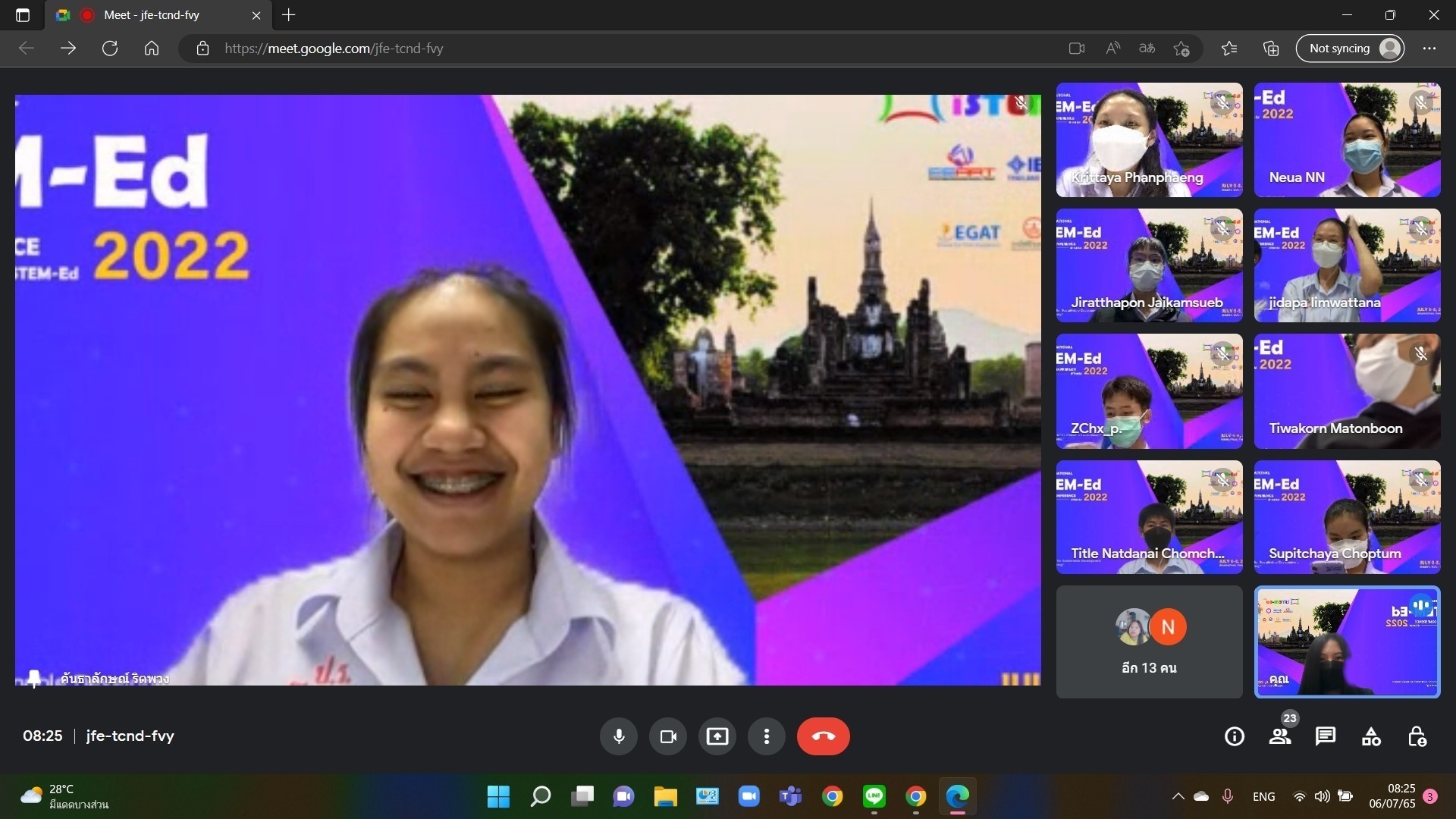The image size is (1456, 819).
Task: Select Neua NN video tile
Action: pos(1348,140)
